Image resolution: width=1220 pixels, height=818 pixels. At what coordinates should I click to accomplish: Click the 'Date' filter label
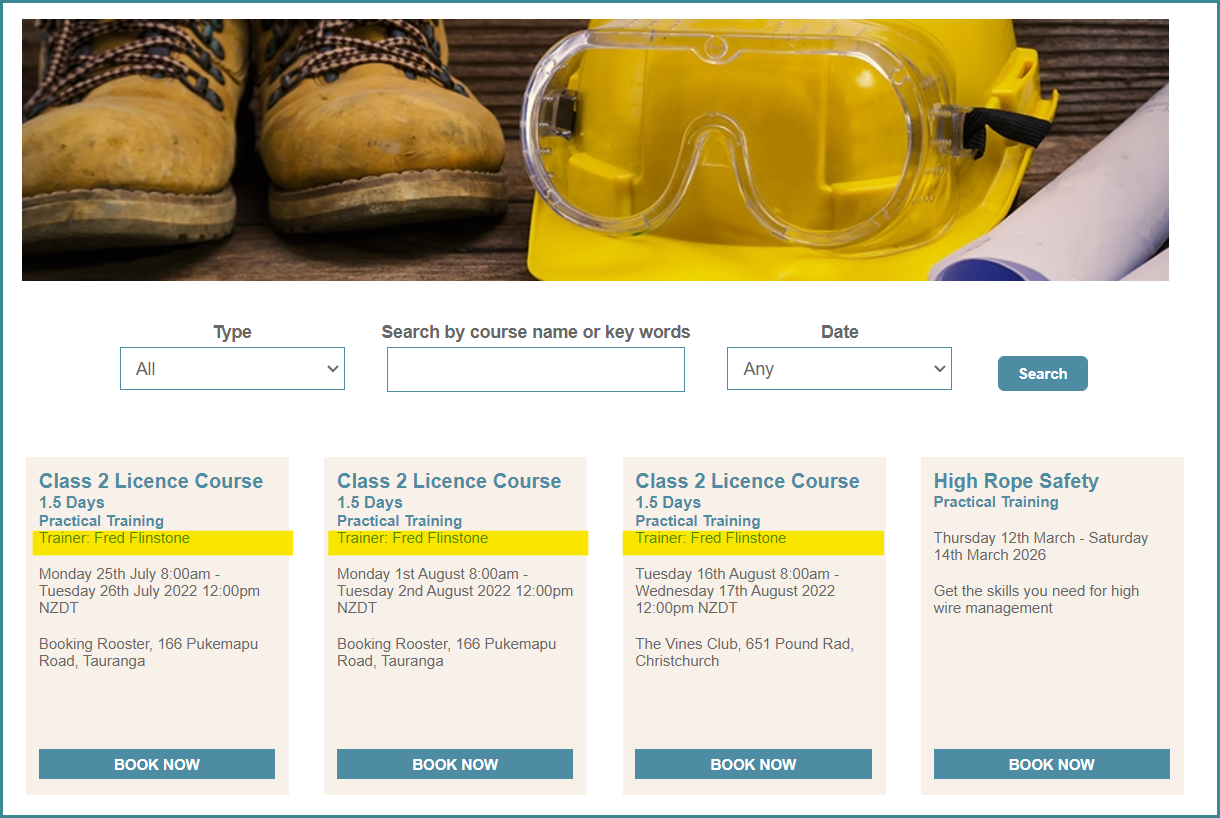pyautogui.click(x=839, y=332)
